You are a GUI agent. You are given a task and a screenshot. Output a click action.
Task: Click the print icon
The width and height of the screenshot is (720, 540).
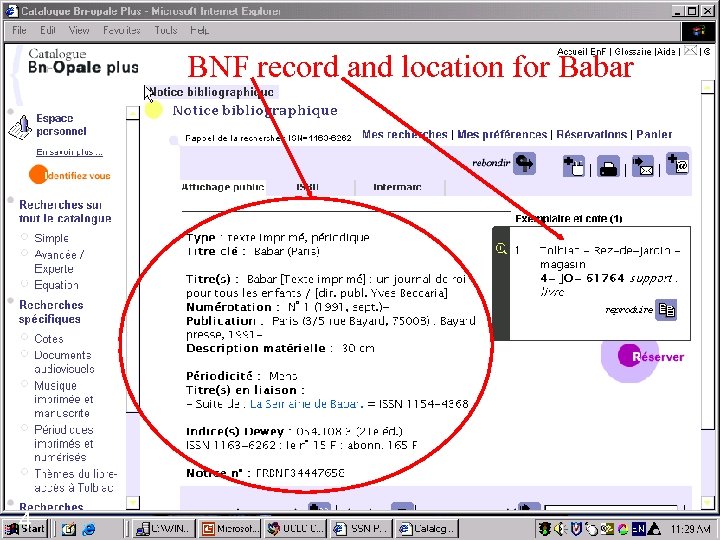pyautogui.click(x=608, y=167)
